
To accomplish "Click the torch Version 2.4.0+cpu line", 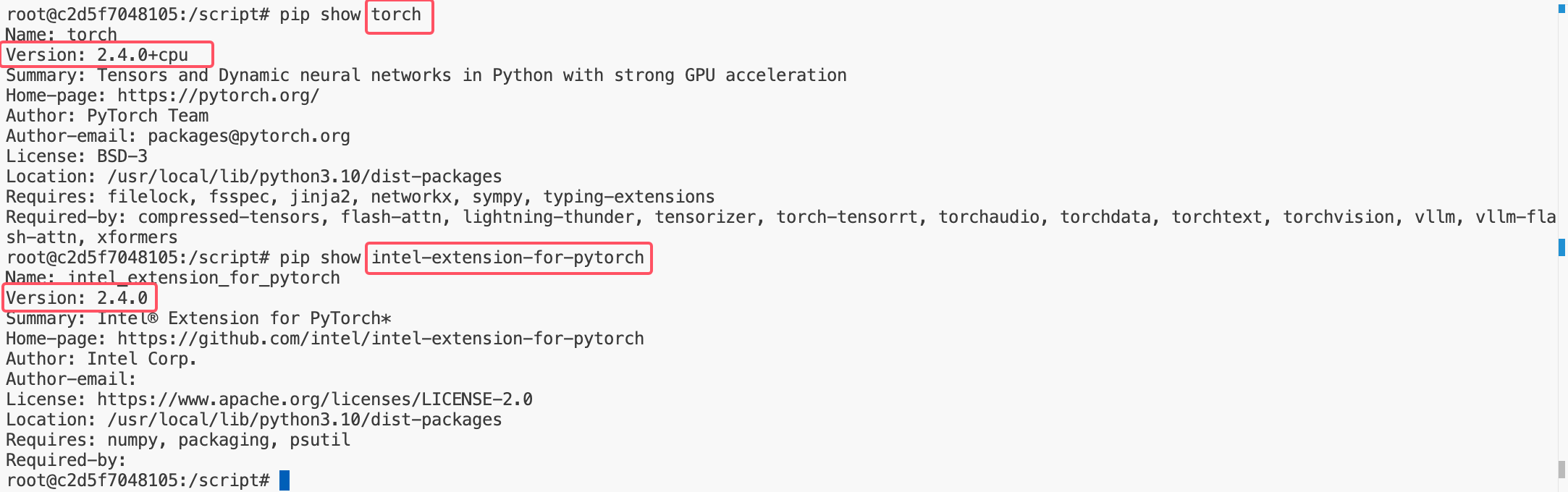I will coord(97,55).
